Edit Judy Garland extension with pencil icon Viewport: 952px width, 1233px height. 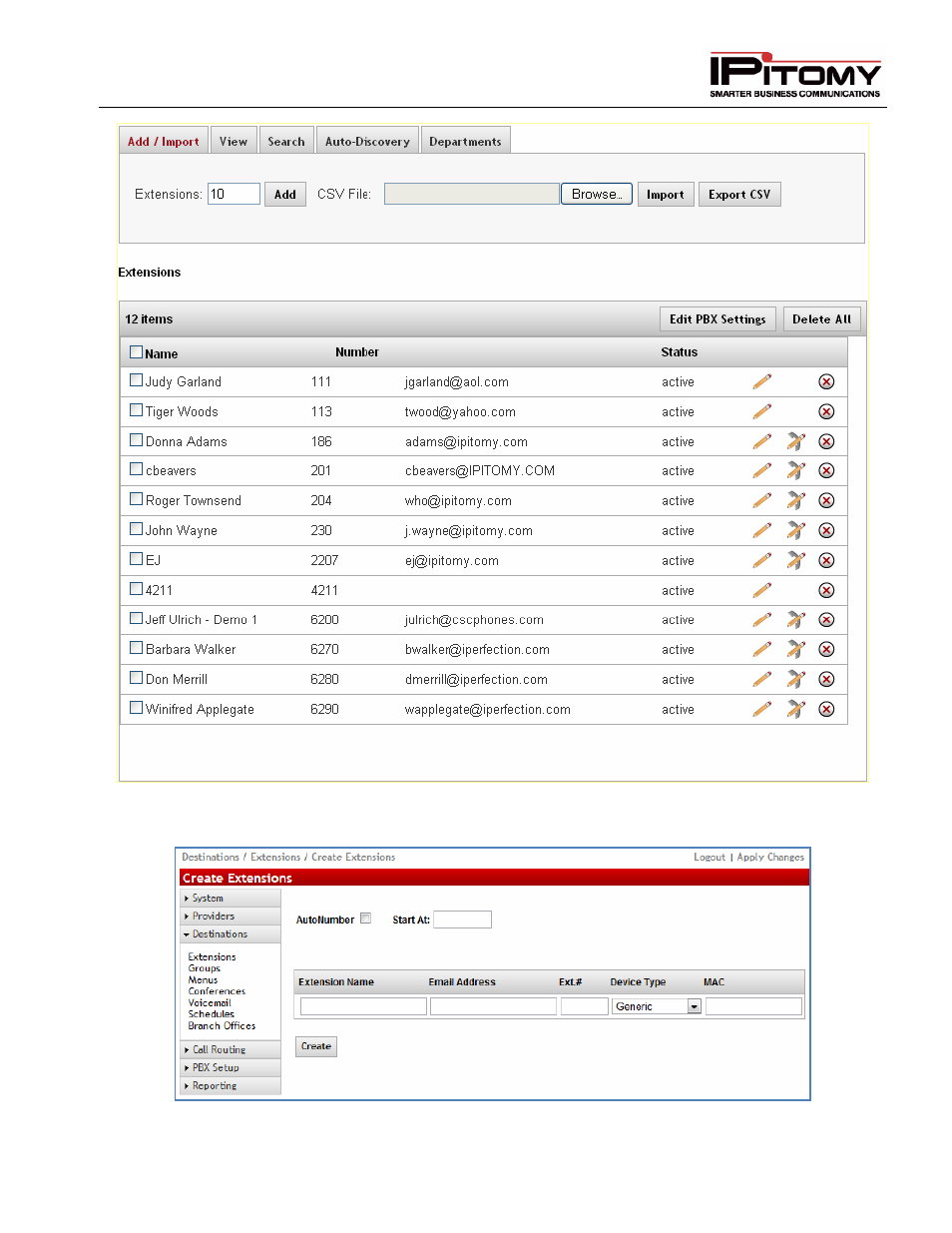tap(762, 381)
